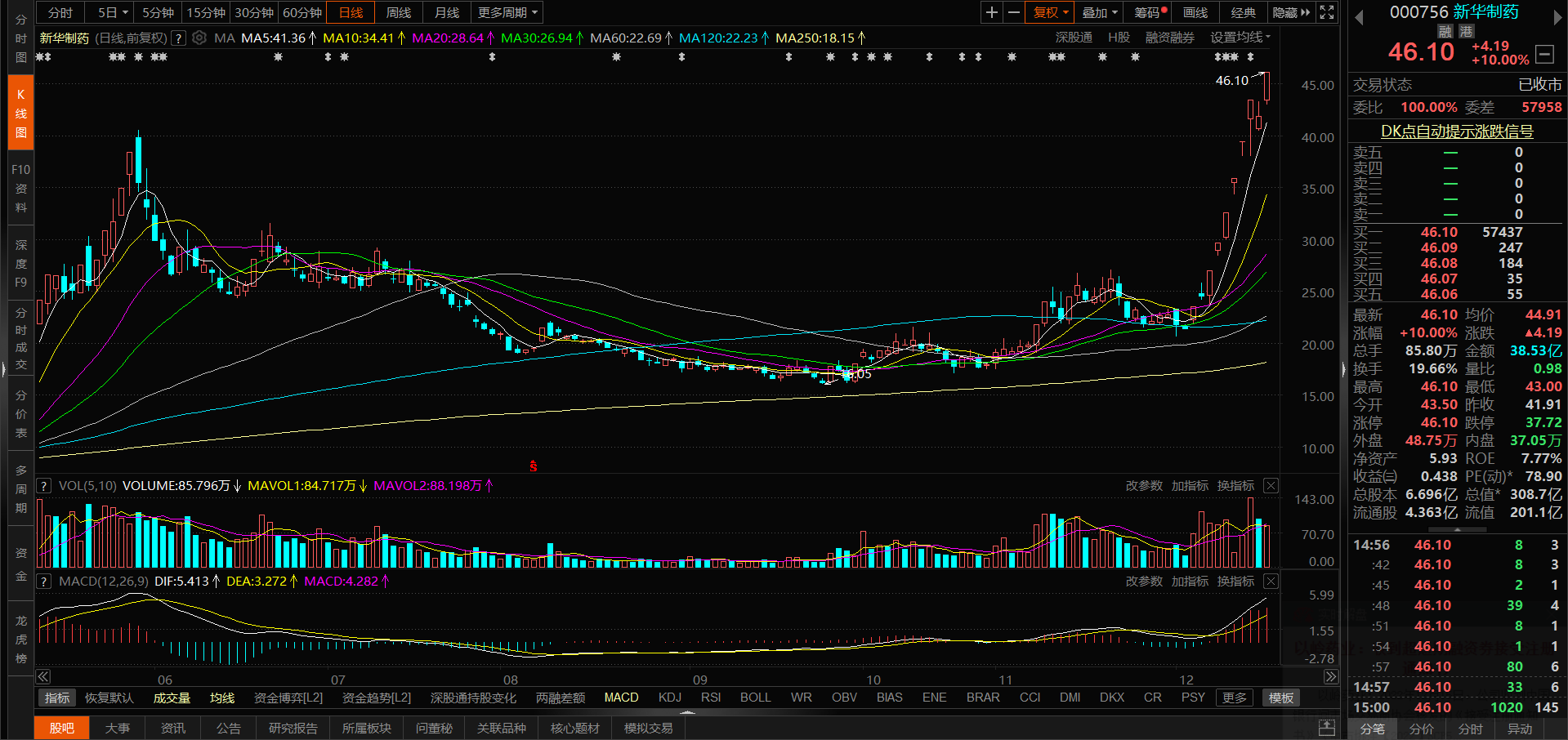Enter fullscreen chart mode

1327,12
